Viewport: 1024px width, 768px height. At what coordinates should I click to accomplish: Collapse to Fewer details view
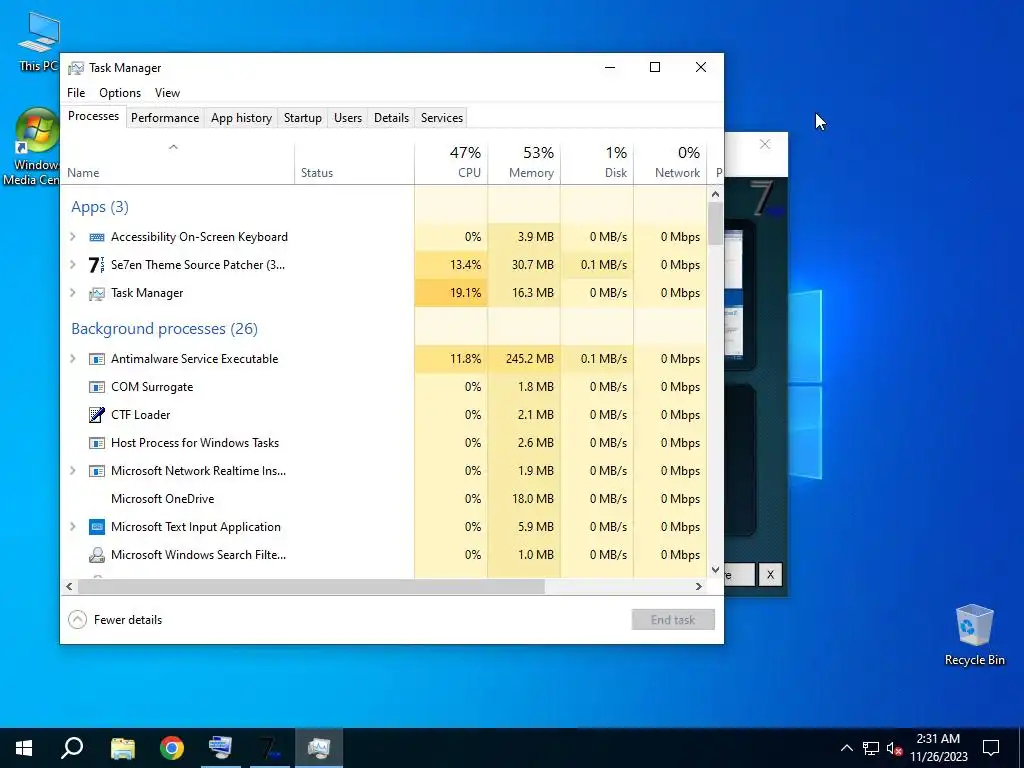click(x=115, y=620)
